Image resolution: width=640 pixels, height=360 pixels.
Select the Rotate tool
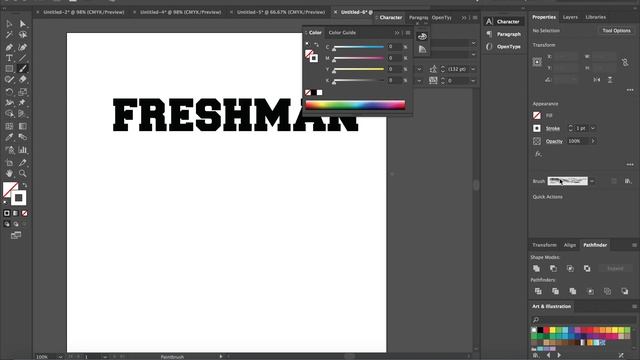point(9,91)
